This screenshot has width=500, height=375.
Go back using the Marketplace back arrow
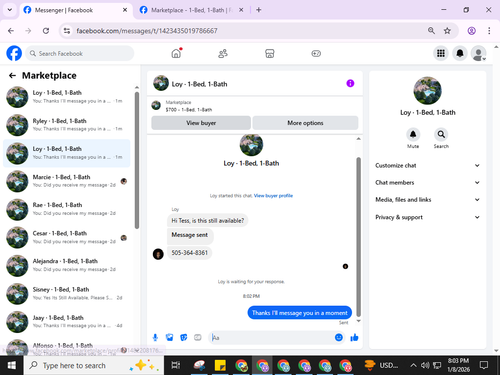tap(12, 76)
